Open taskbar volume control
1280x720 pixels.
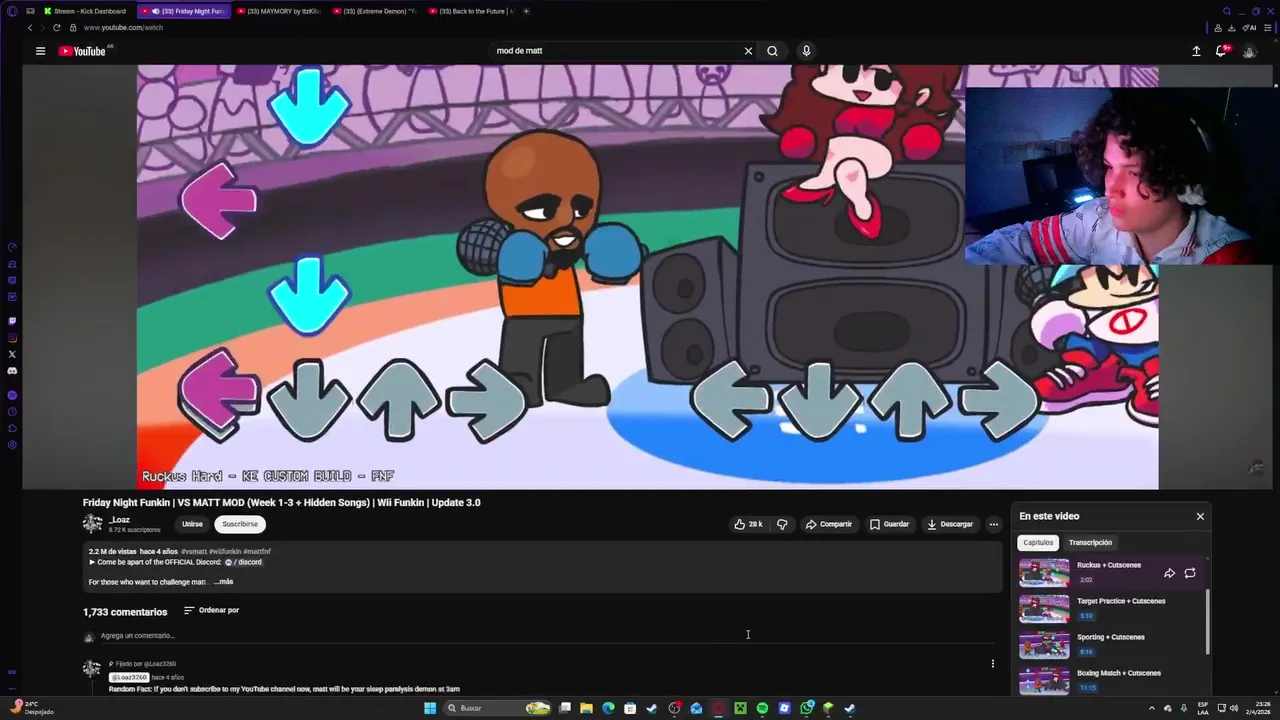click(1234, 708)
